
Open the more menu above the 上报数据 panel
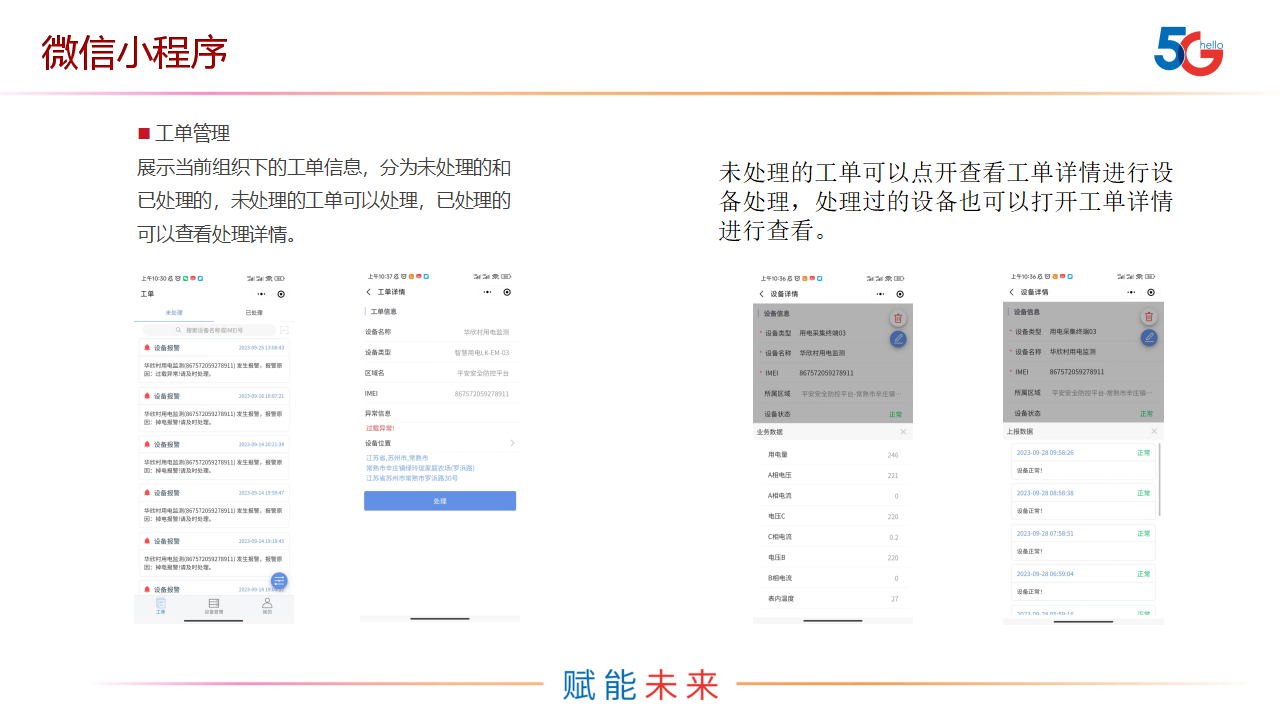click(1132, 292)
